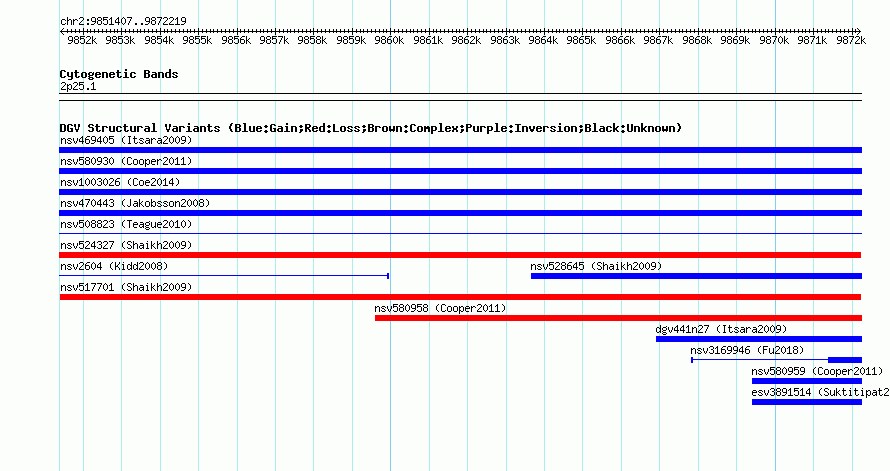Click the red nsv517701 (Shaikh2009) loss bar

(x=460, y=297)
